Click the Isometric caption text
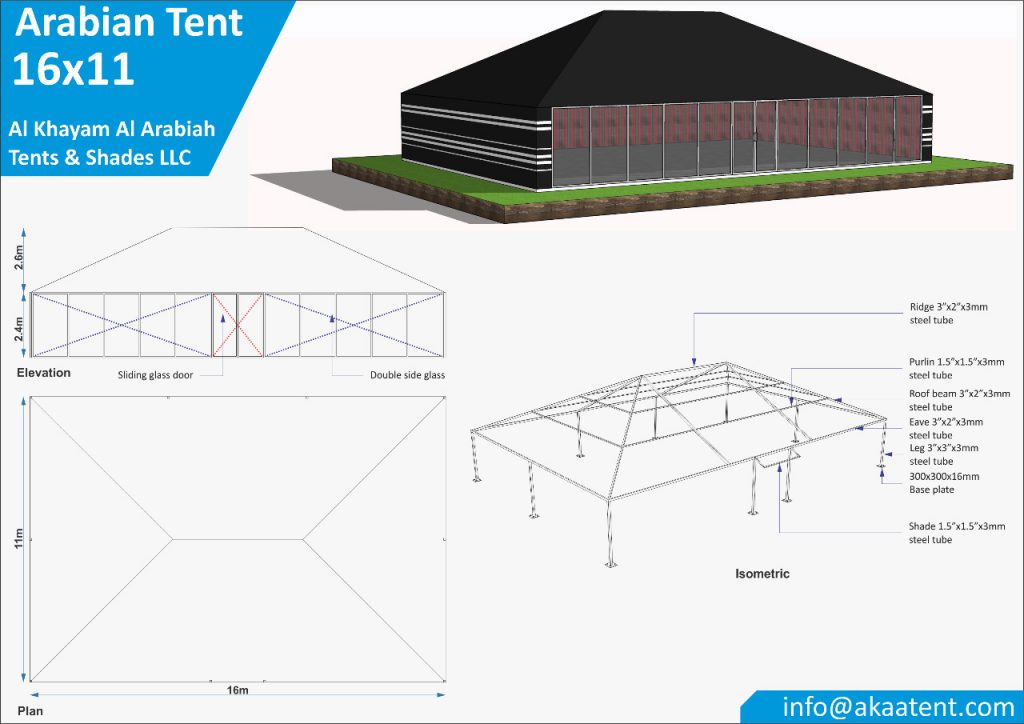Viewport: 1024px width, 724px height. [x=762, y=573]
